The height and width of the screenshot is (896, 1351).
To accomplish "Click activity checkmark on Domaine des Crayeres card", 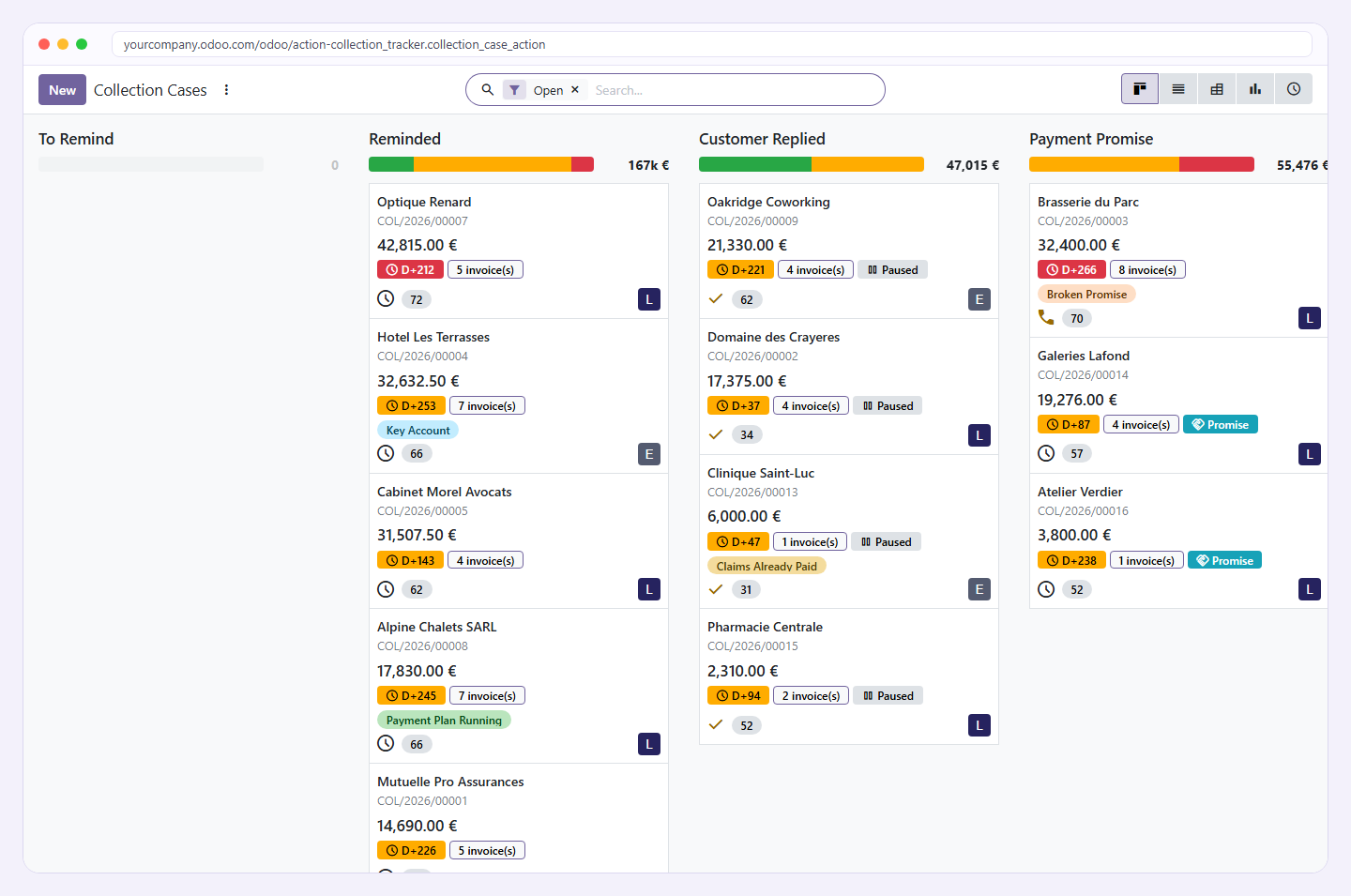I will pyautogui.click(x=716, y=434).
